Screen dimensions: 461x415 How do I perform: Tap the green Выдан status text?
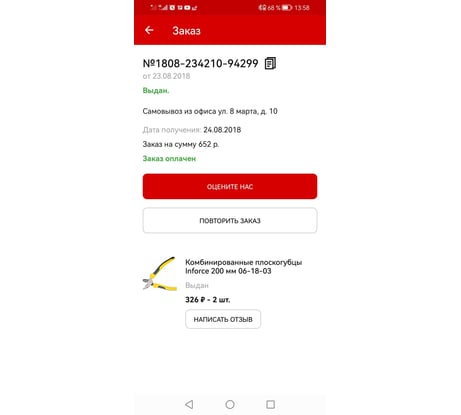tap(156, 91)
